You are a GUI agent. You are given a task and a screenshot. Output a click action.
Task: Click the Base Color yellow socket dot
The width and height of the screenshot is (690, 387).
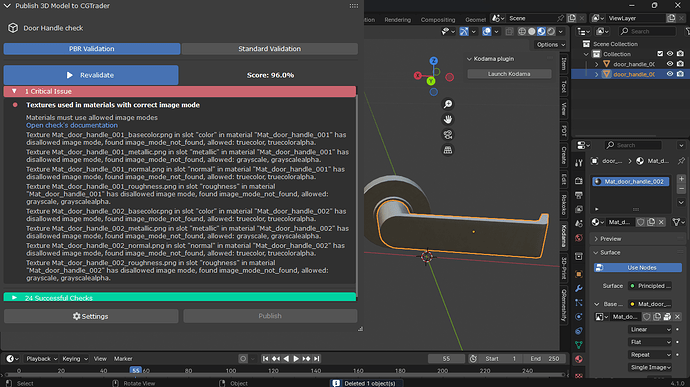coord(632,304)
